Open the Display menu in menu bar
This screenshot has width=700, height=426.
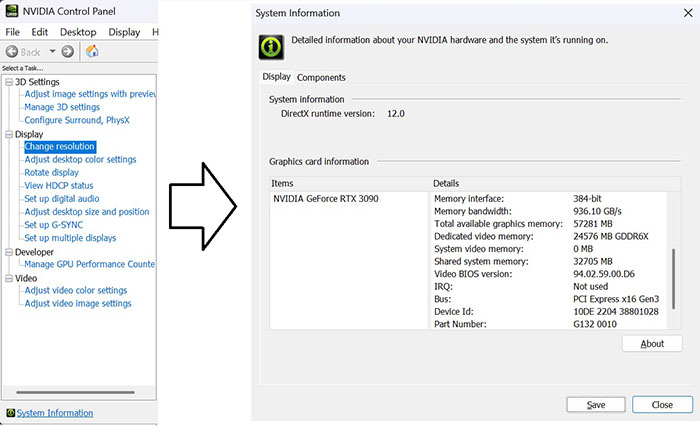pyautogui.click(x=124, y=32)
